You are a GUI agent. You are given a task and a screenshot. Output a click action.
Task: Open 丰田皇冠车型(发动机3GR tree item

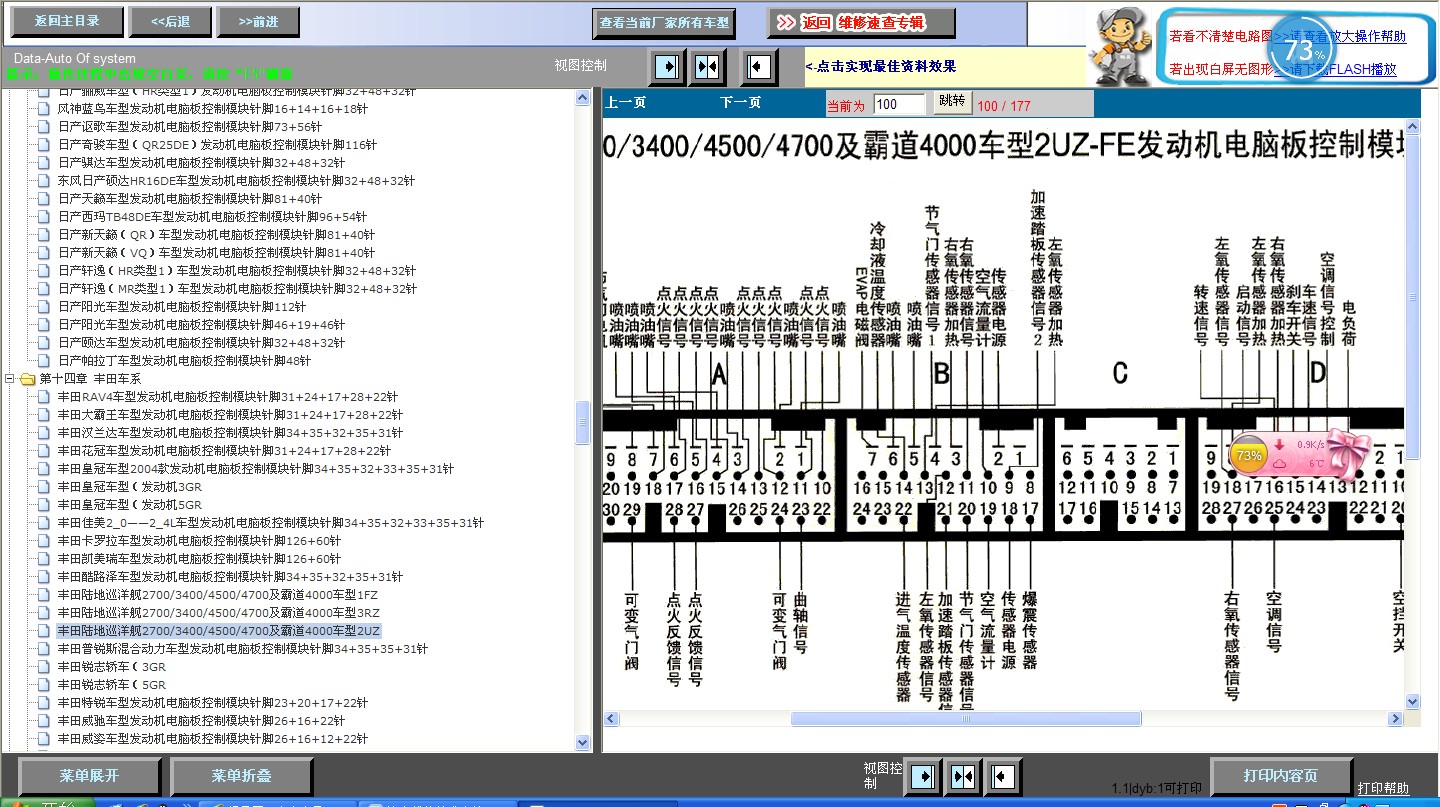click(x=130, y=487)
